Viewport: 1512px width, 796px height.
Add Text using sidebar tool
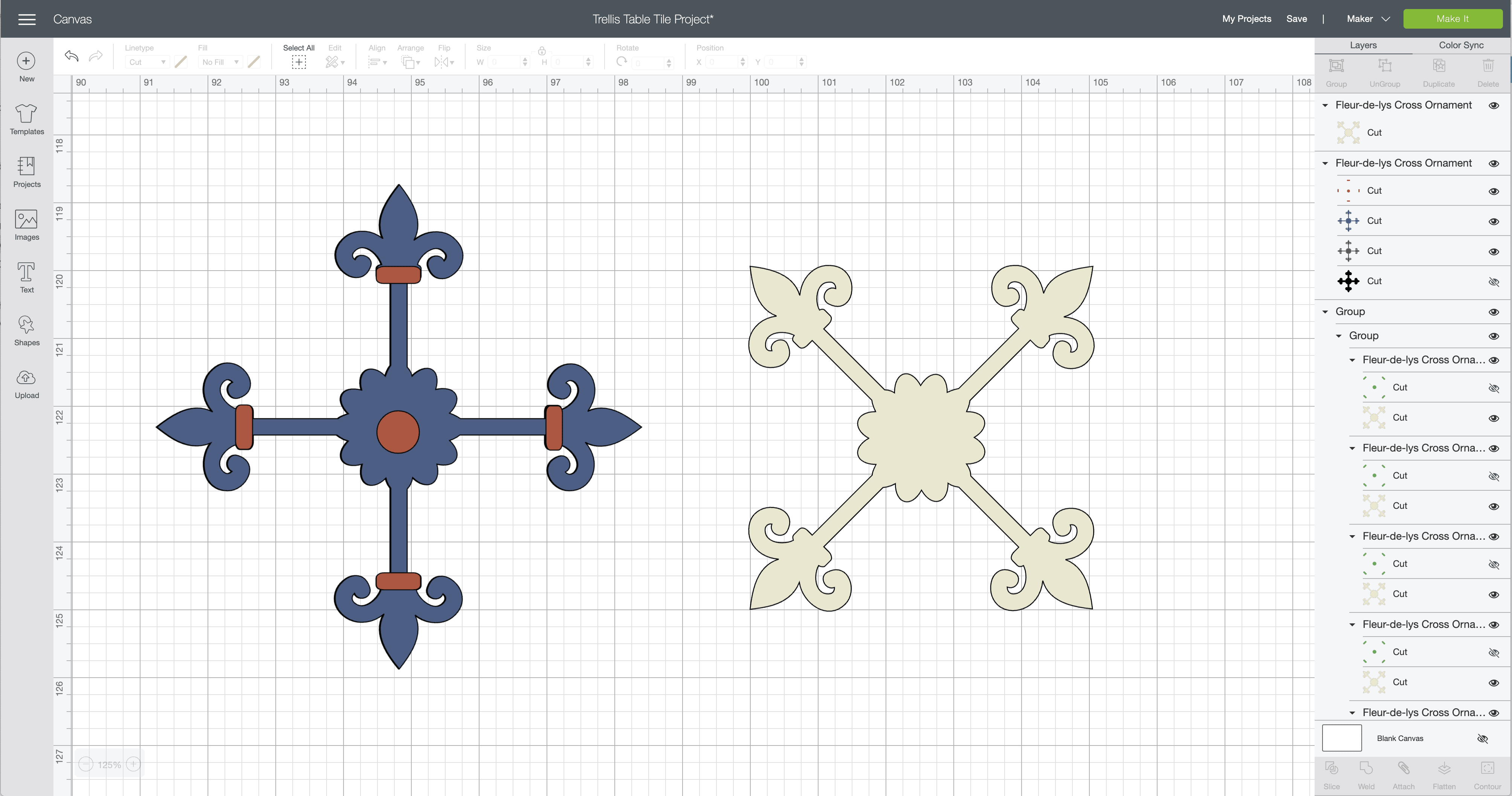26,277
